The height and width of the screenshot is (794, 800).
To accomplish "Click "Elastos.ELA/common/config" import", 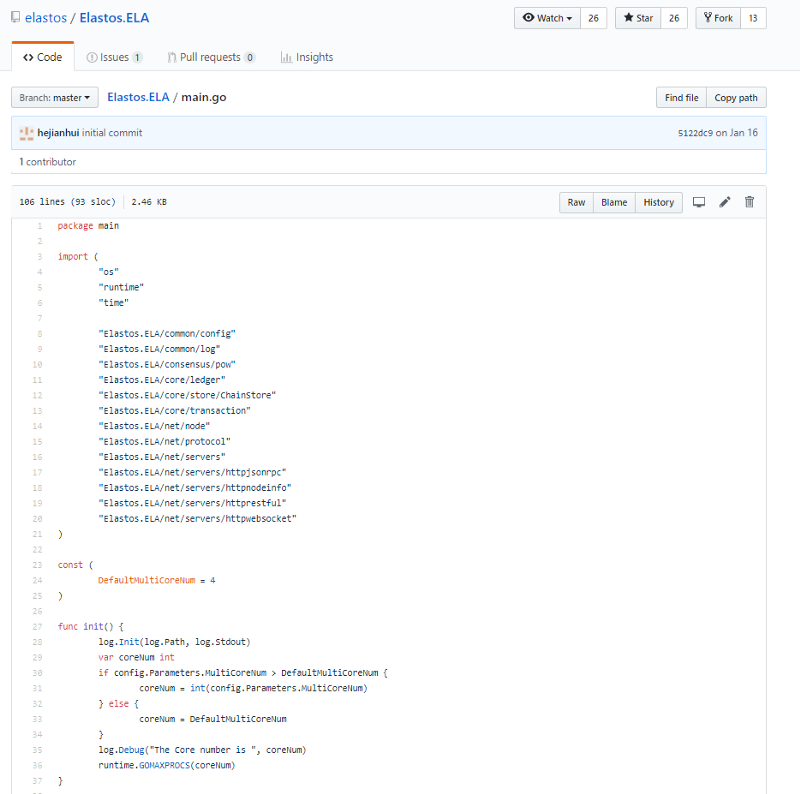I will coord(167,334).
